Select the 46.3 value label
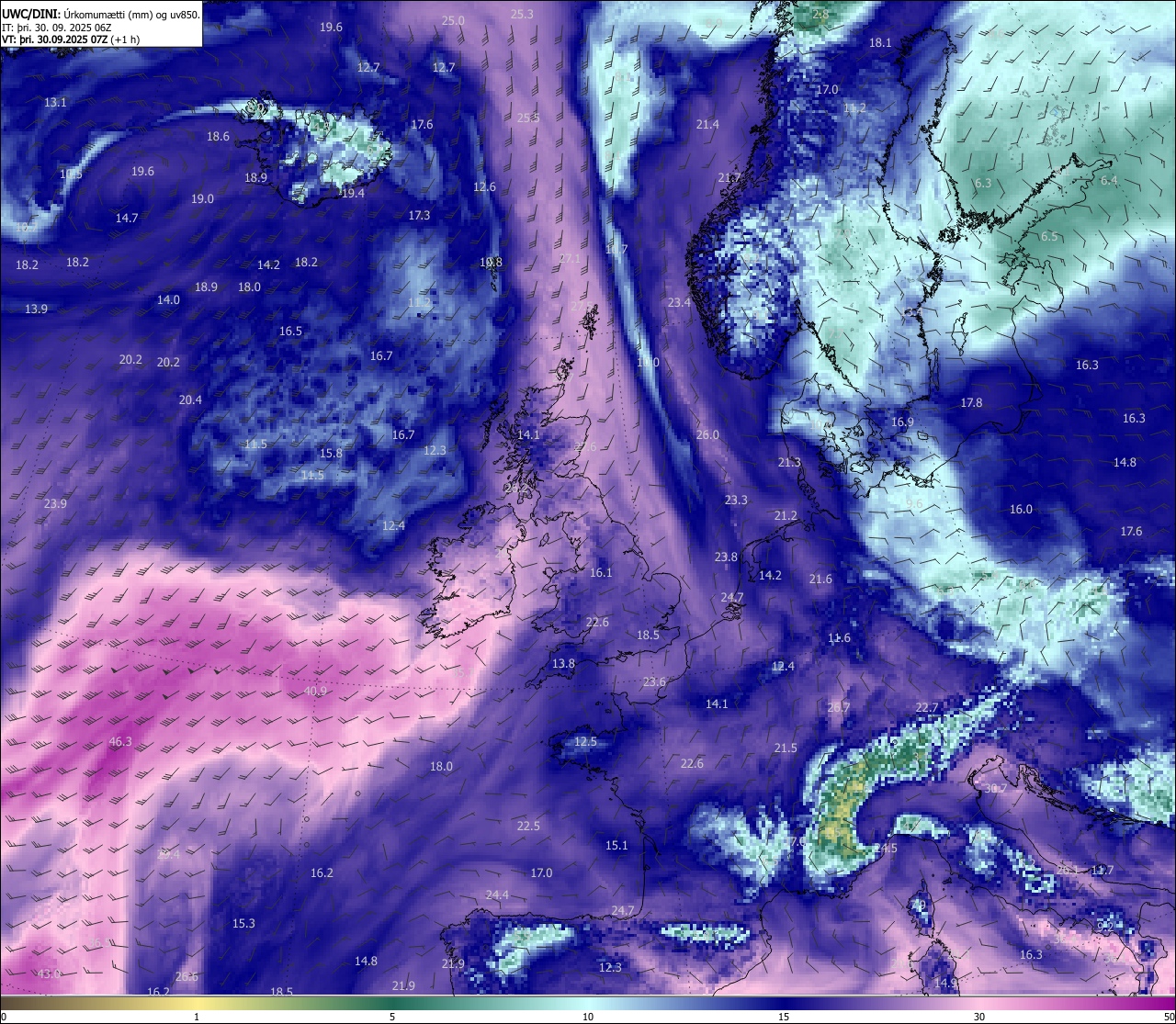1176x1024 pixels. [x=120, y=742]
